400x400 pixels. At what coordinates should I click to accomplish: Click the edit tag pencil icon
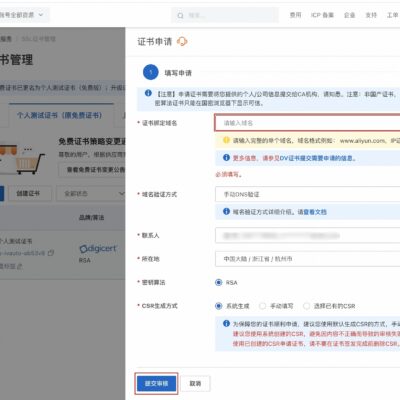click(20, 266)
